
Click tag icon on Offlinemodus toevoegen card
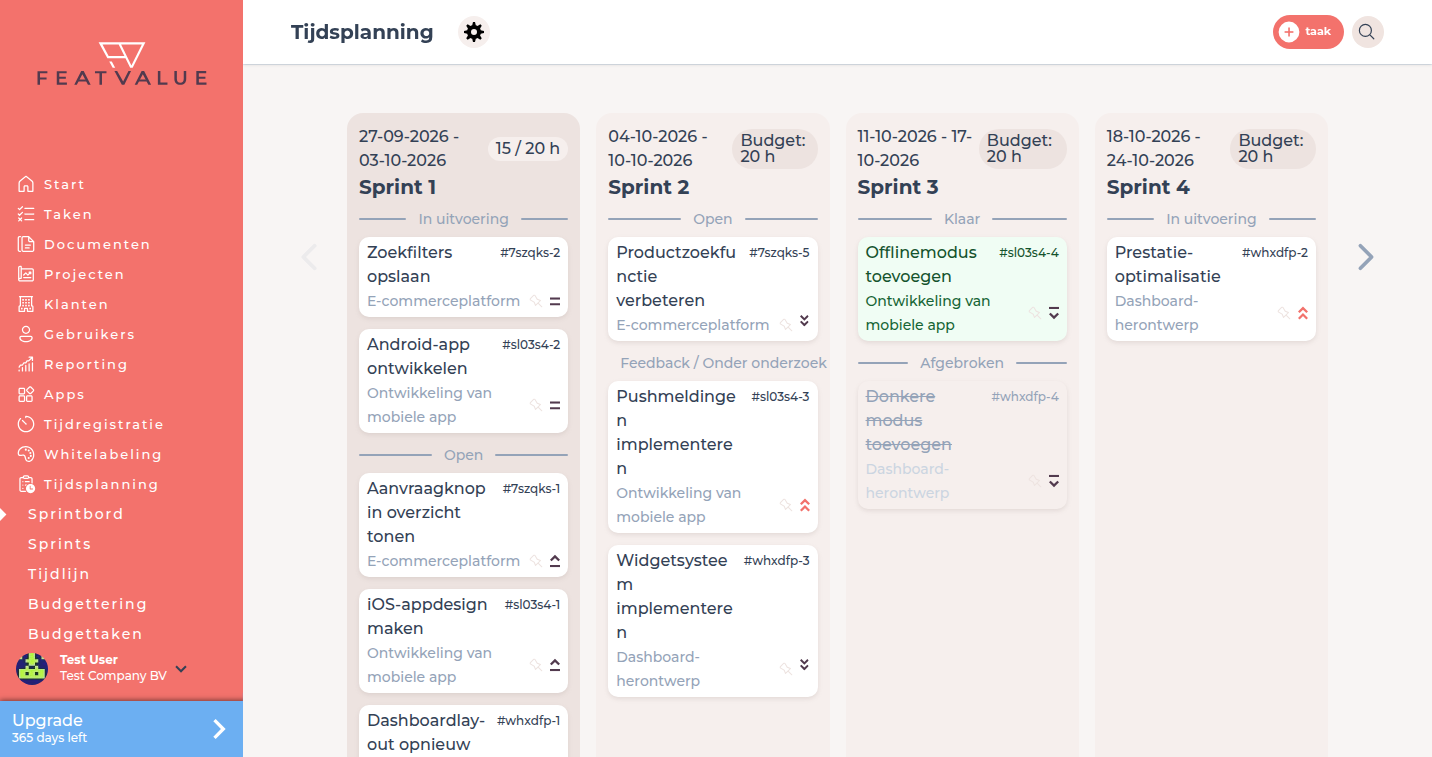[1035, 313]
